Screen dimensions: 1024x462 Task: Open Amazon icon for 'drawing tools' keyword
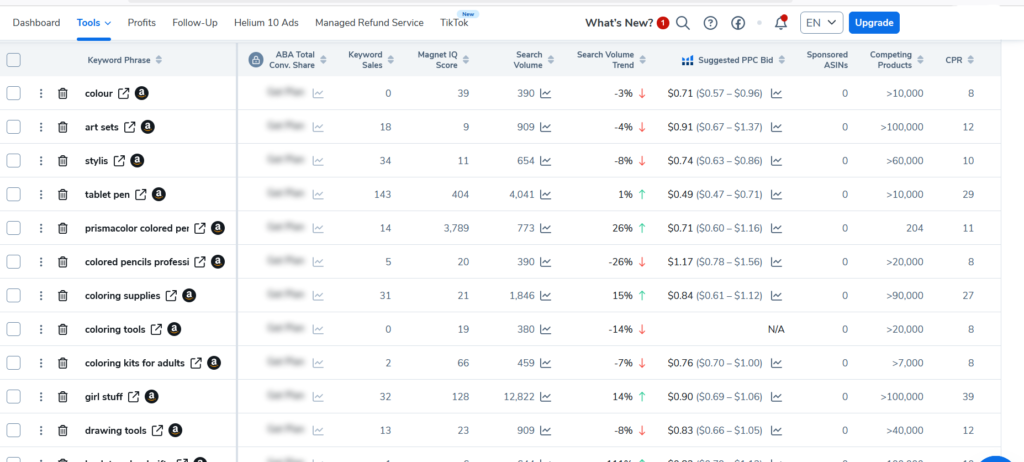(175, 431)
